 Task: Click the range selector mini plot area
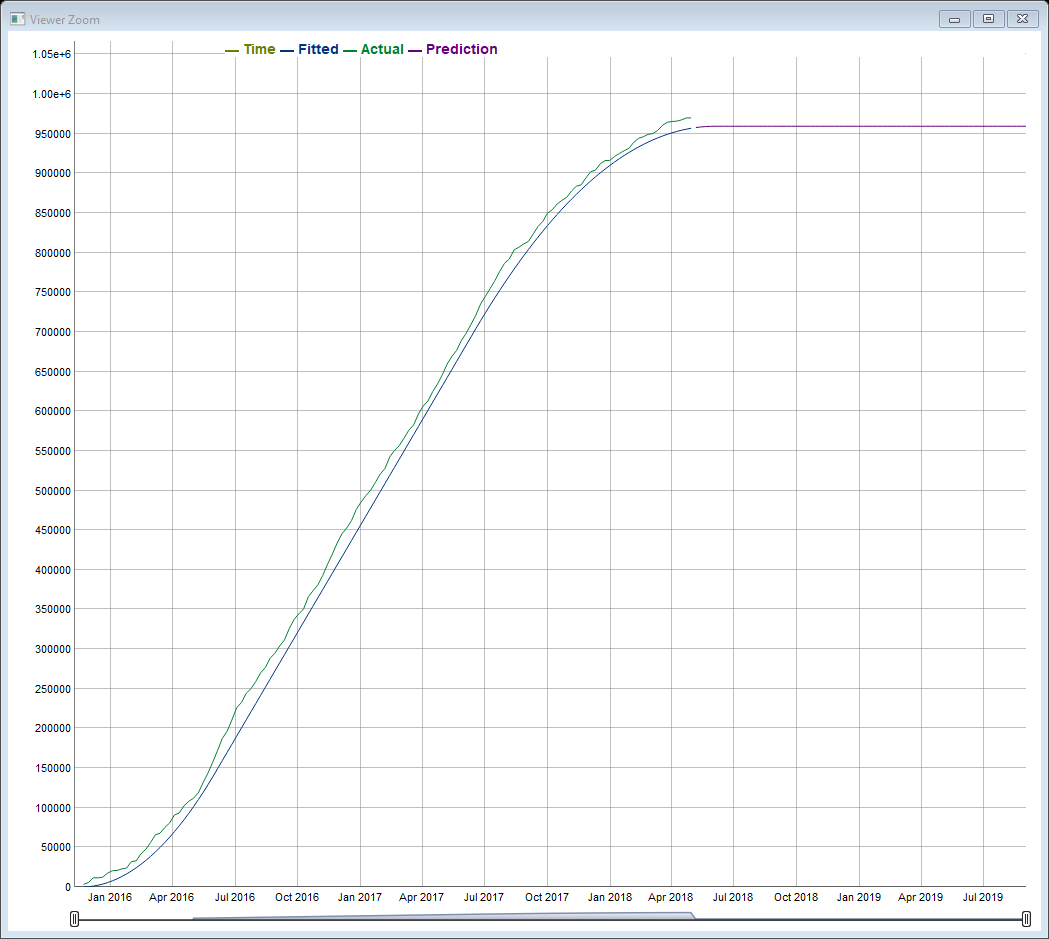click(x=550, y=916)
